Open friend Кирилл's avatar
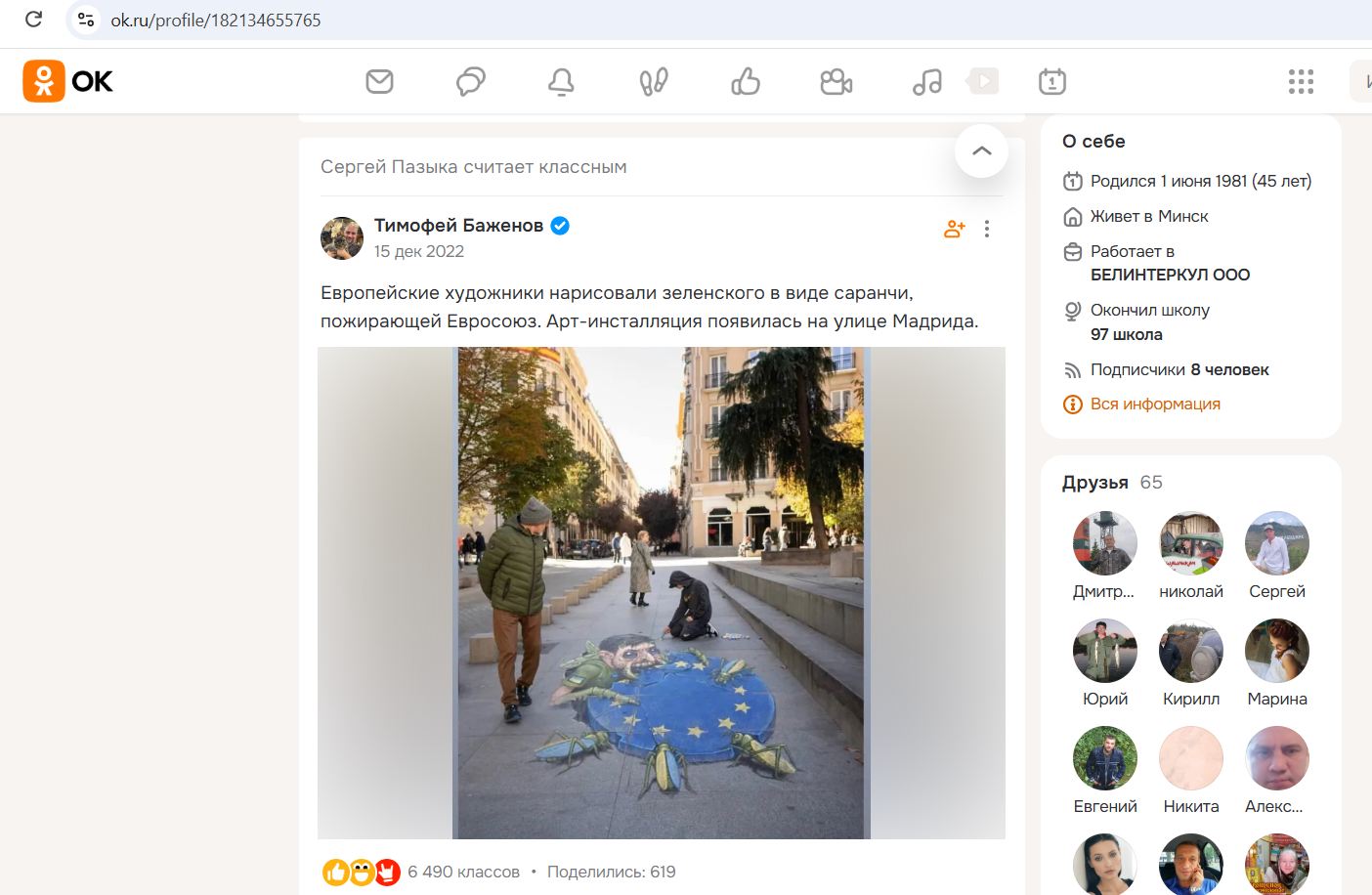The width and height of the screenshot is (1372, 895). point(1191,651)
